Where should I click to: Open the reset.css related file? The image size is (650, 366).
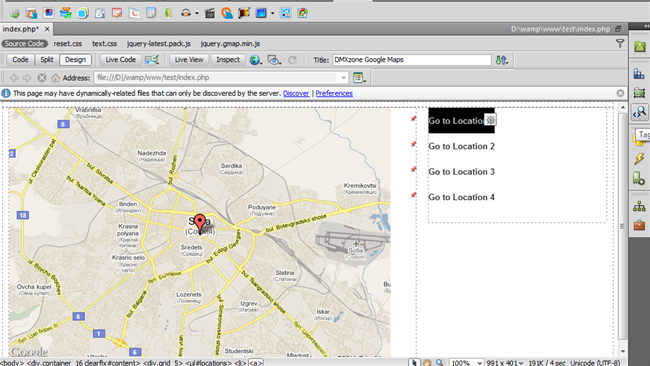(68, 44)
